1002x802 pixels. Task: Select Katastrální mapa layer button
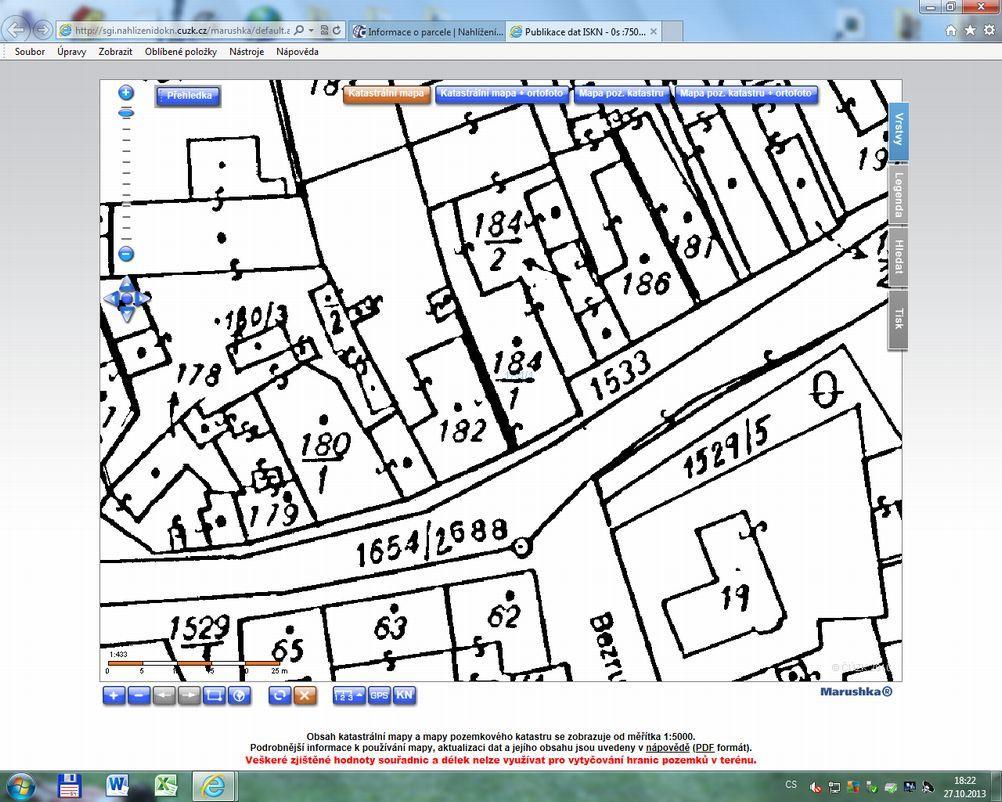tap(386, 94)
